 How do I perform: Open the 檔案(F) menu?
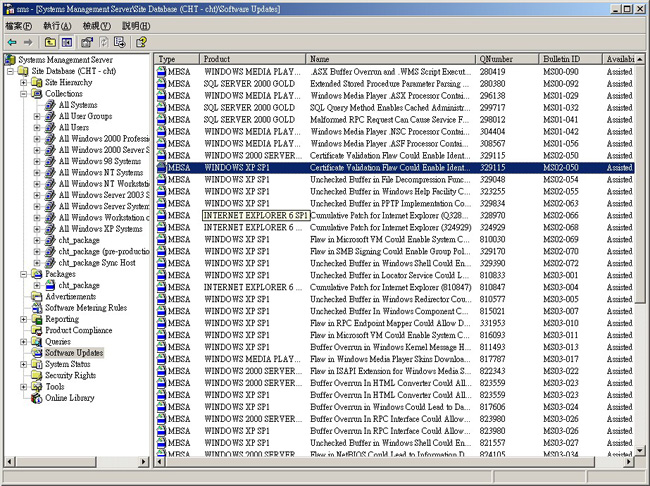(x=19, y=26)
